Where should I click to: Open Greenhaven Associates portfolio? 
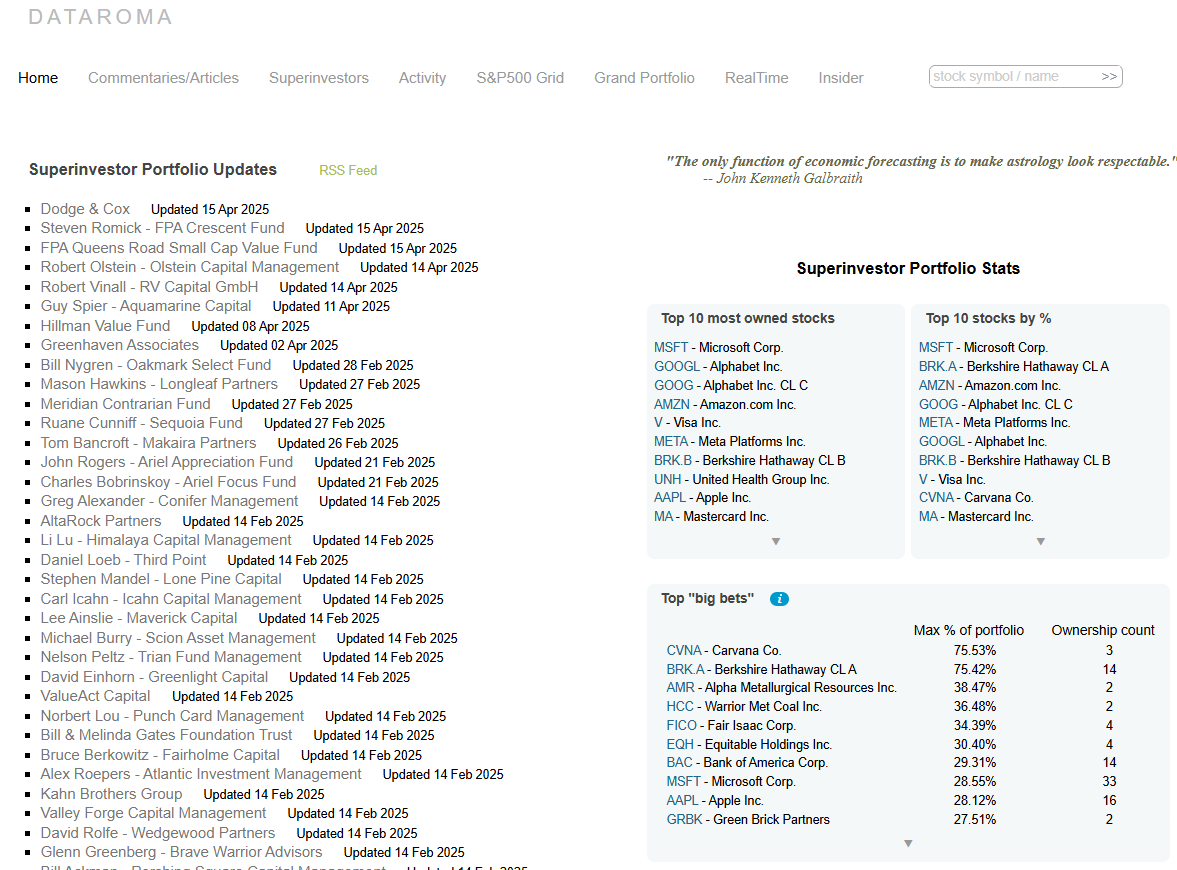[119, 345]
